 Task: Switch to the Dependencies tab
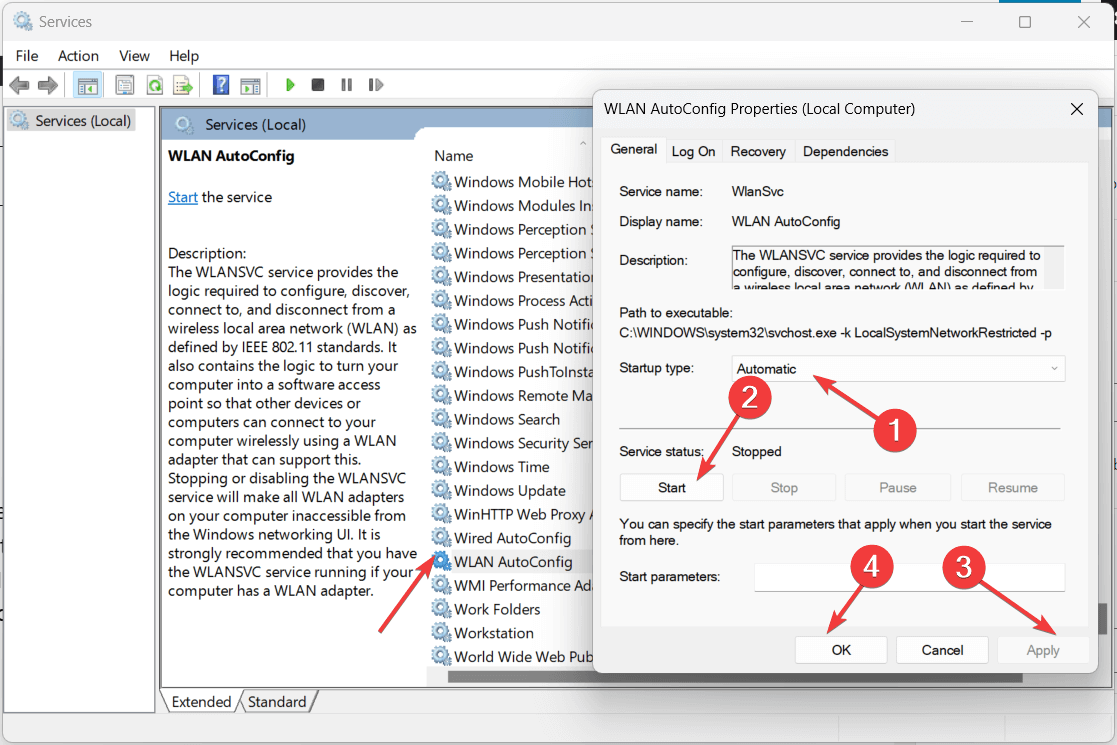coord(846,152)
